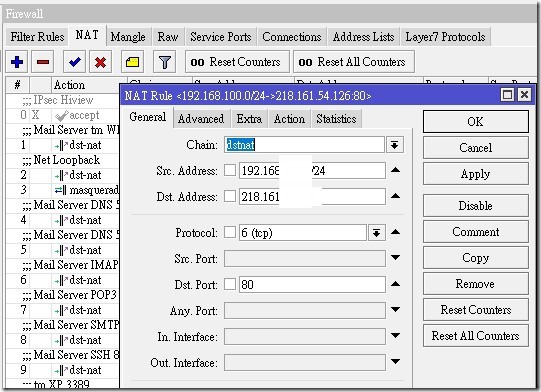This screenshot has width=541, height=392.
Task: Collapse the Dst. Address field
Action: pyautogui.click(x=396, y=196)
